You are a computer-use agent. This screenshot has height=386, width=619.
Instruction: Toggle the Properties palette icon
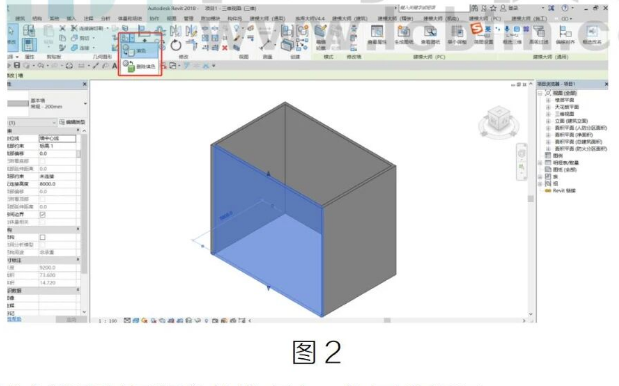click(29, 45)
